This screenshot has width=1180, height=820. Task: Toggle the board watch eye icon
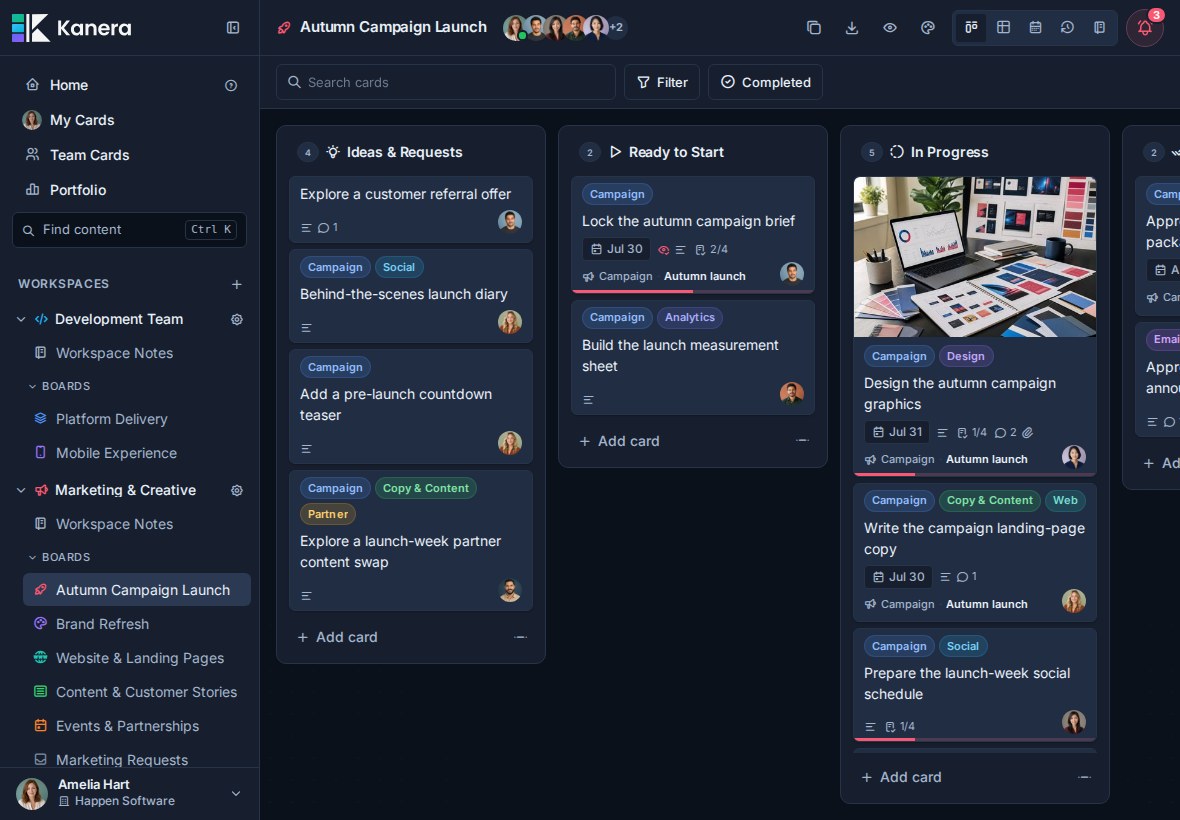click(890, 28)
